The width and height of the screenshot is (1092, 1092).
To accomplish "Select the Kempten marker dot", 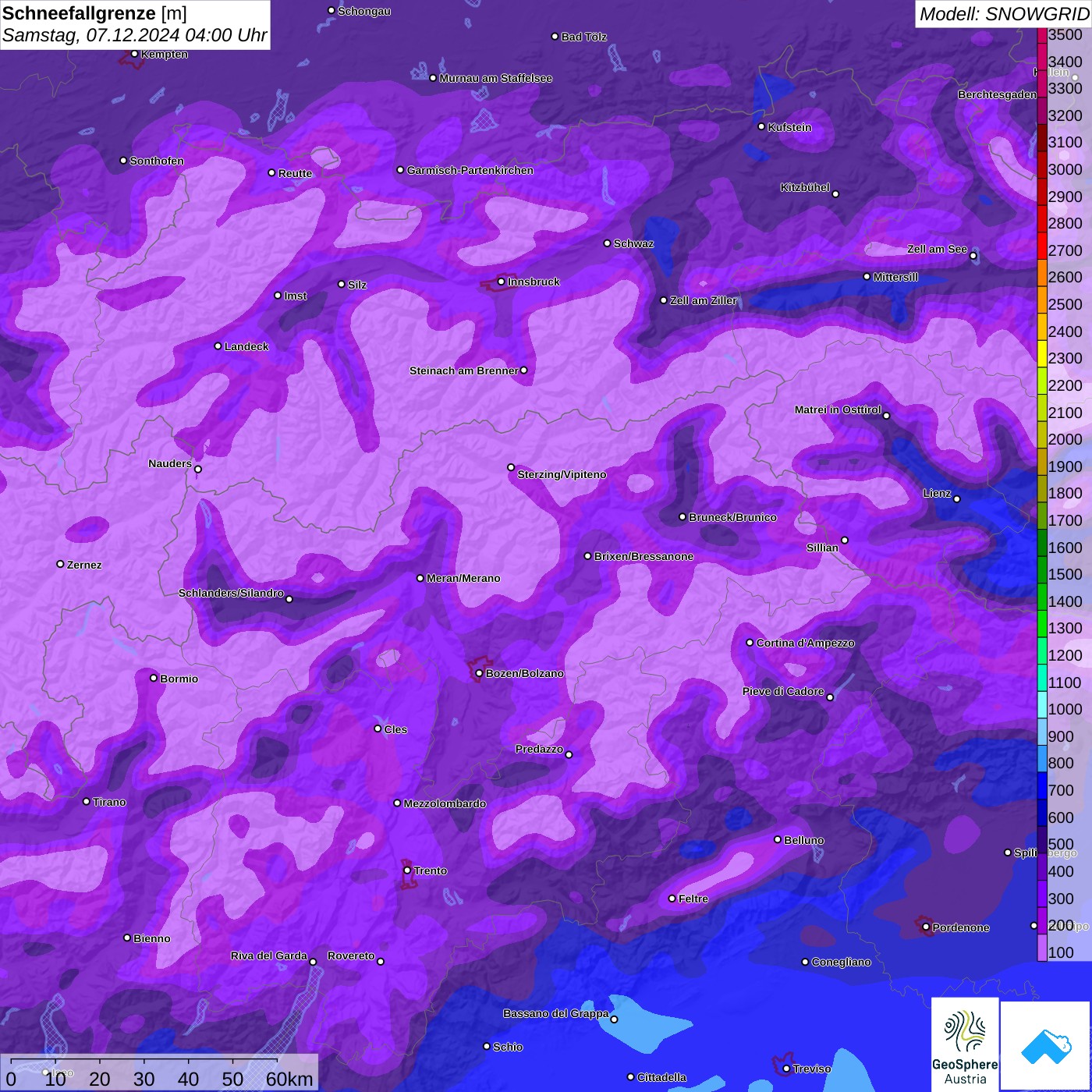I will tap(134, 54).
